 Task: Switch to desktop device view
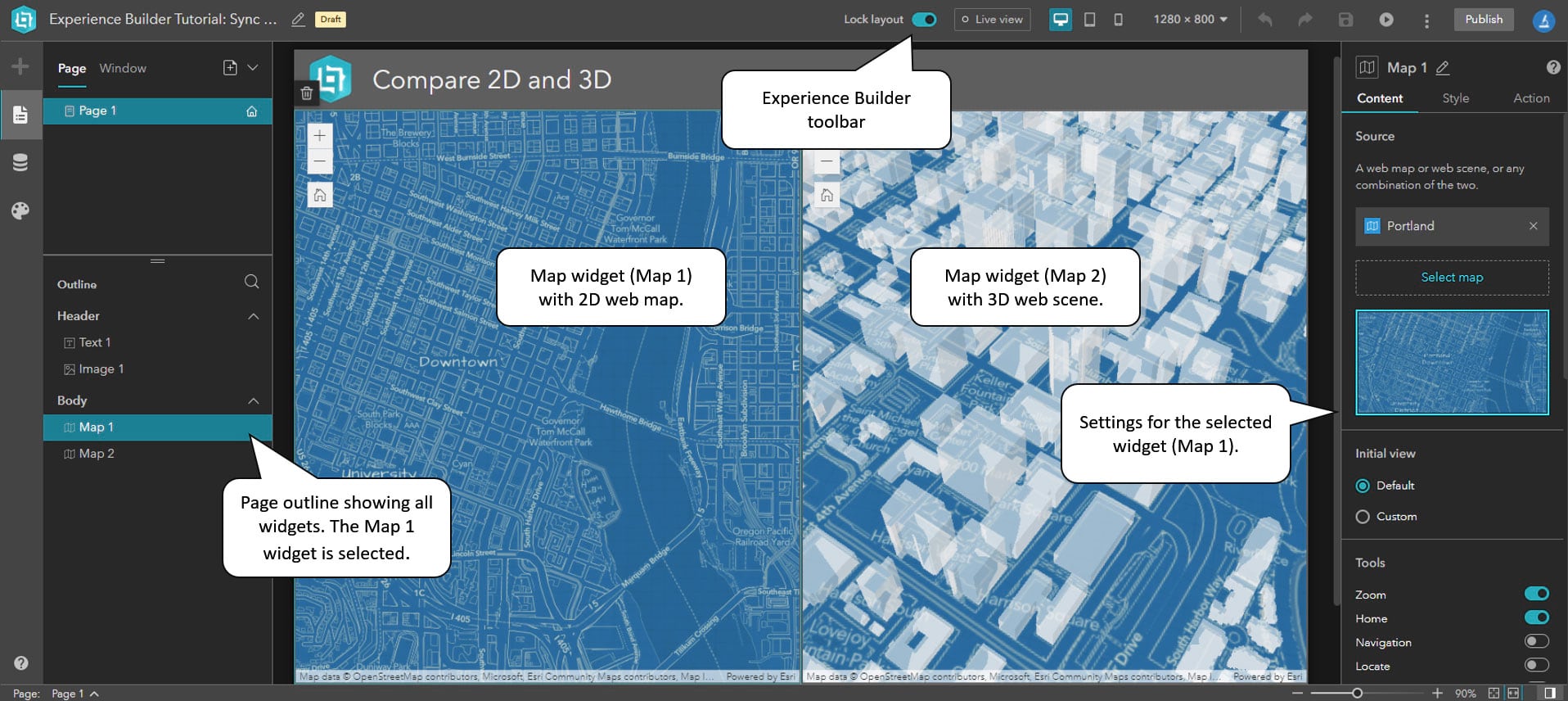click(x=1061, y=19)
